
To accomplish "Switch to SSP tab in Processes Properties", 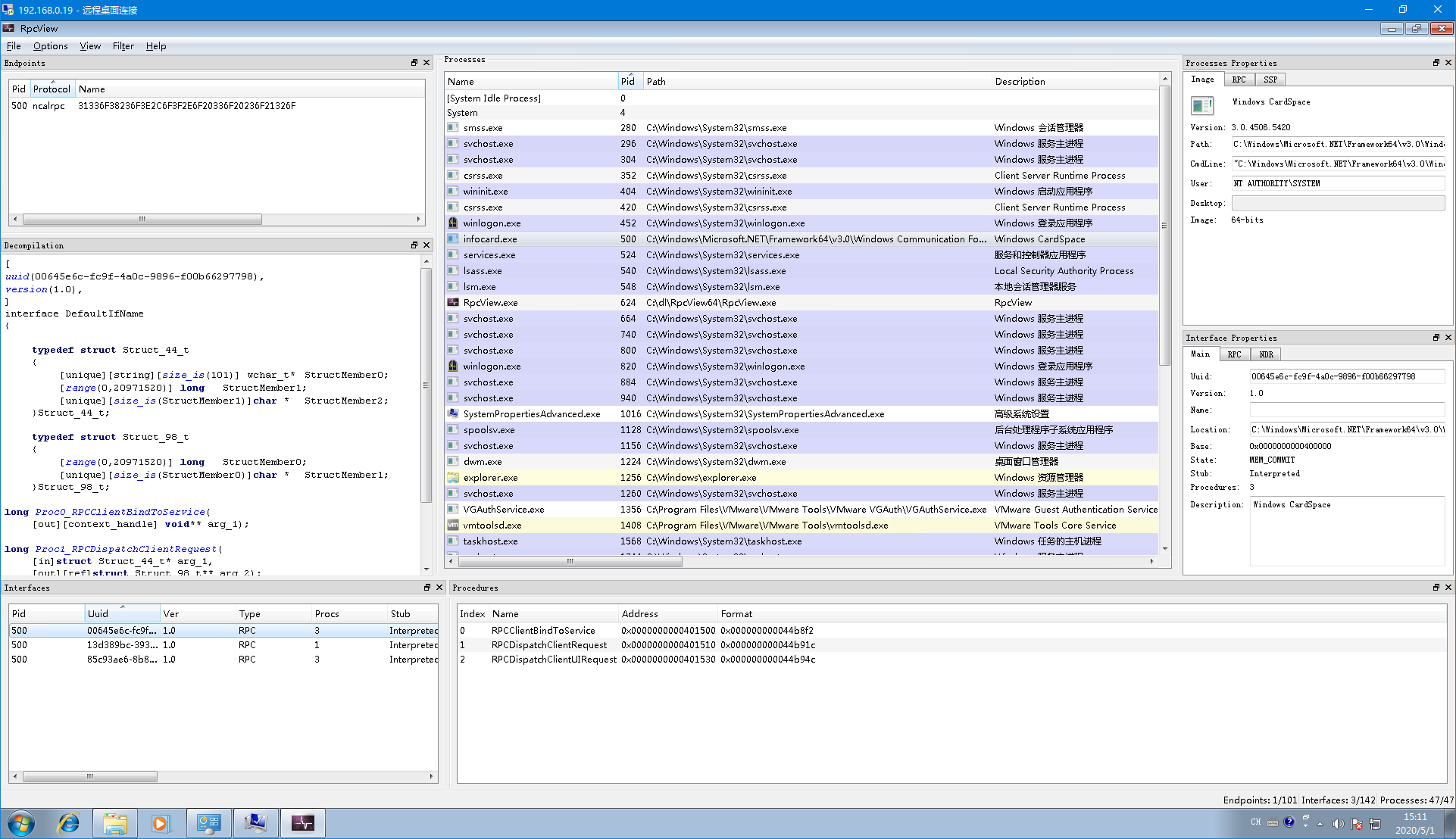I will point(1270,80).
